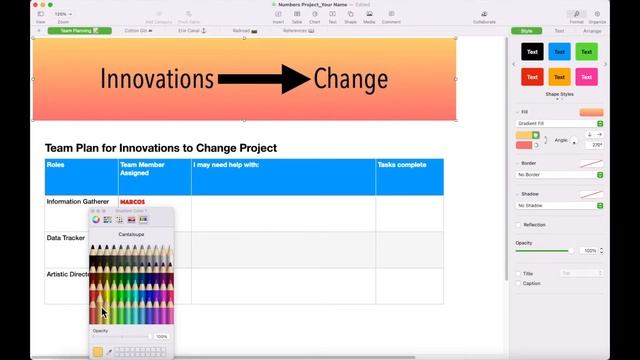Toggle the Format inspector icon

tap(576, 14)
